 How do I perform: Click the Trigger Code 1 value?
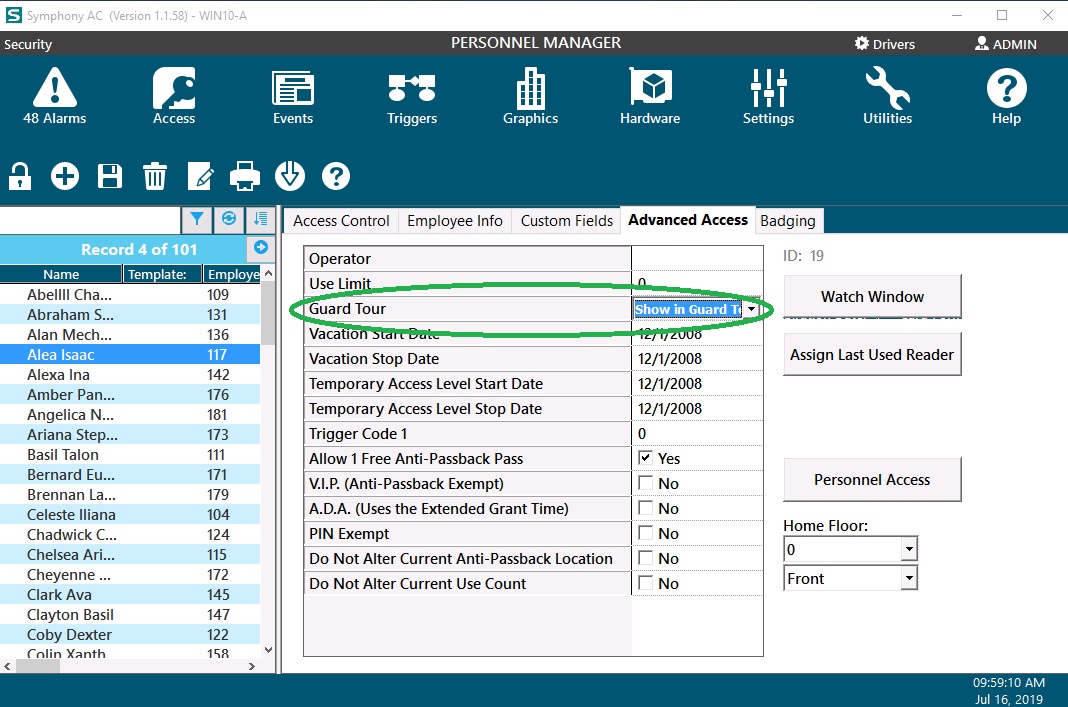tap(697, 434)
